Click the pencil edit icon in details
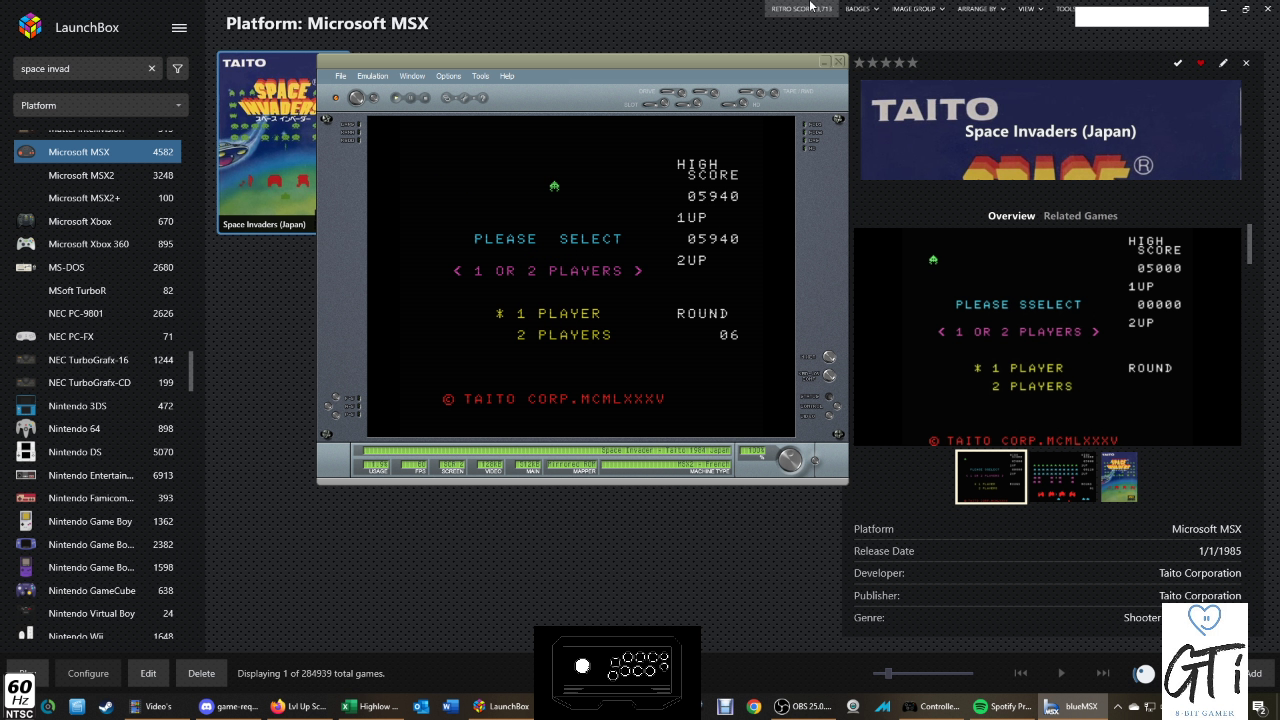The width and height of the screenshot is (1280, 720). tap(1223, 63)
